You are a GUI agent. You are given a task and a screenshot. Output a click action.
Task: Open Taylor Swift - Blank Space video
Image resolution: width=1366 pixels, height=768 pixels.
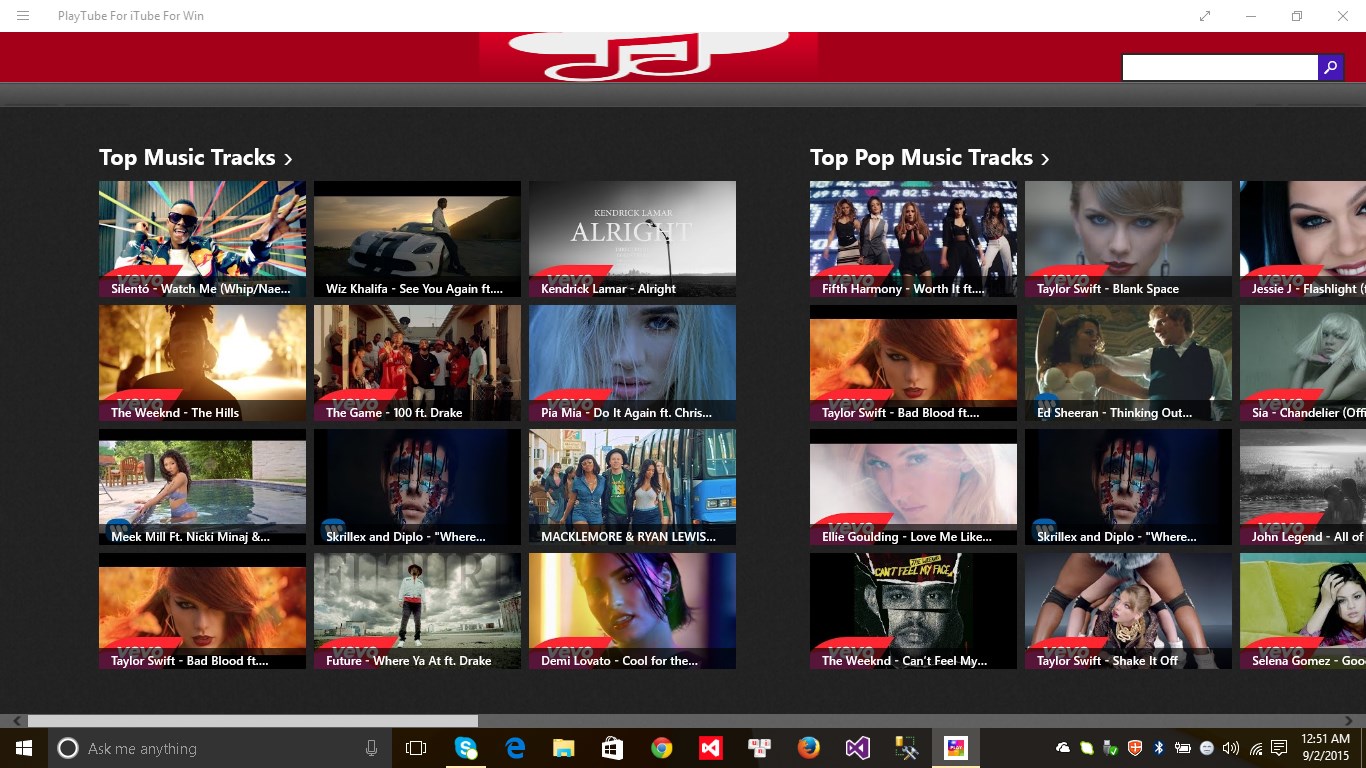tap(1128, 239)
